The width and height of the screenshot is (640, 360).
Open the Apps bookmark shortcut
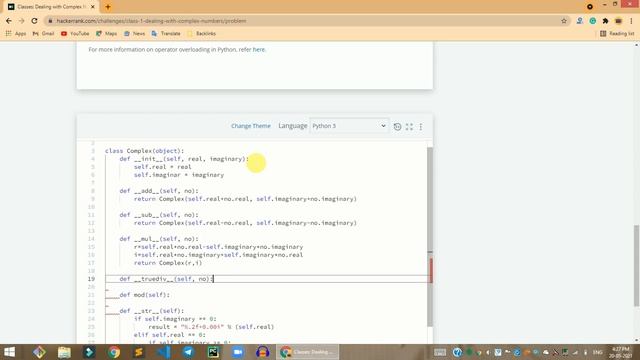point(16,33)
